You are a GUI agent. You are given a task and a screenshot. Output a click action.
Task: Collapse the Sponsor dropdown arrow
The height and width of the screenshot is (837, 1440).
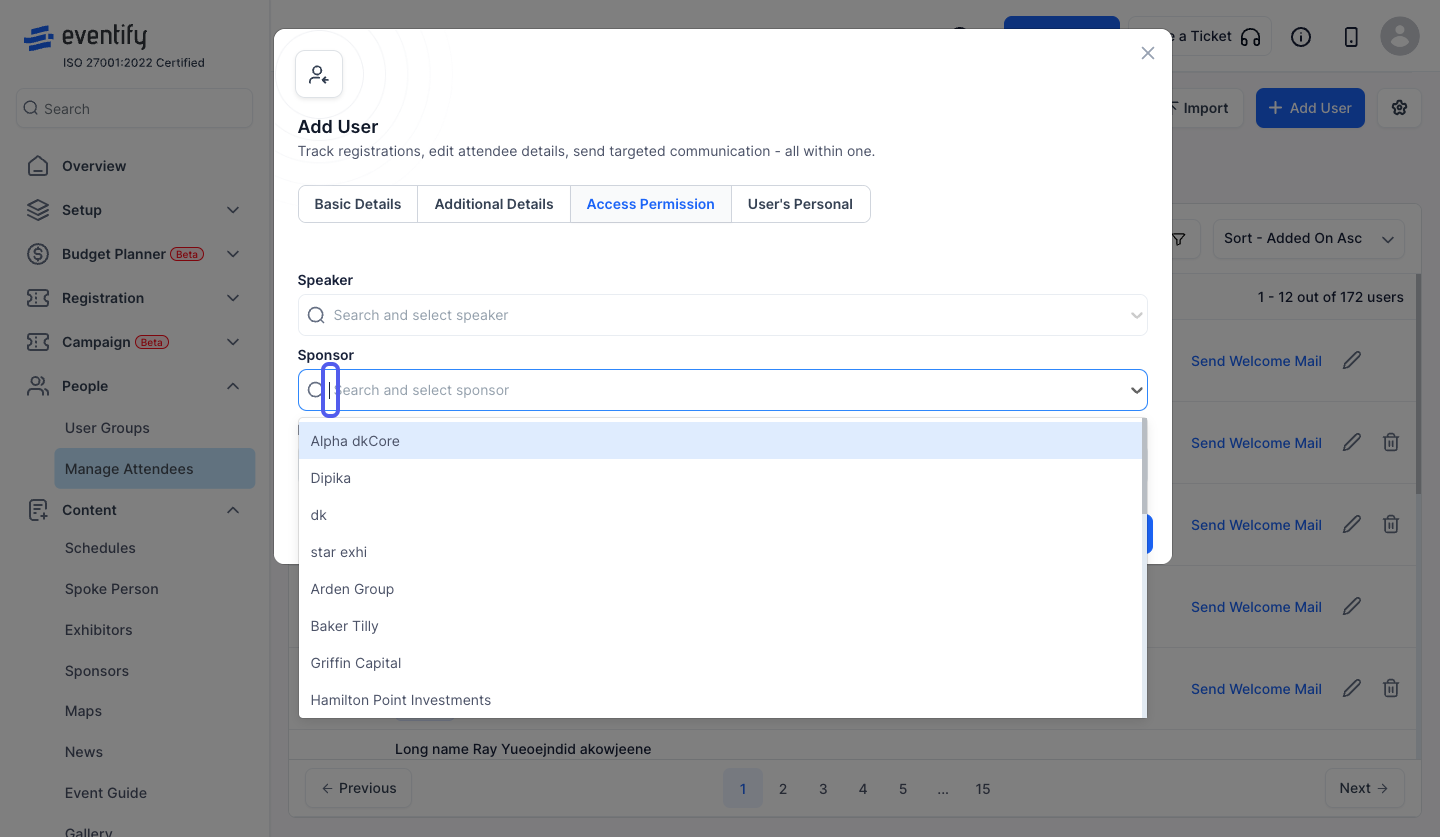(x=1137, y=390)
